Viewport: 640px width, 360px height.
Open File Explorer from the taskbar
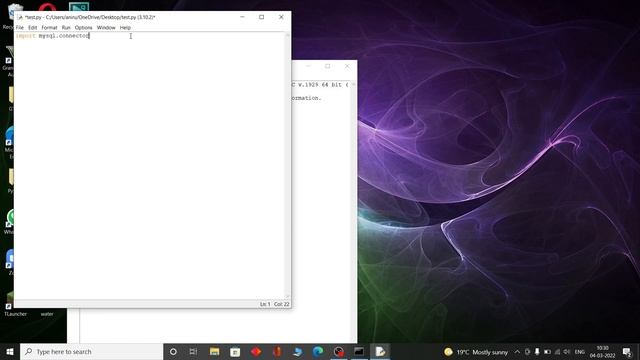(x=214, y=351)
